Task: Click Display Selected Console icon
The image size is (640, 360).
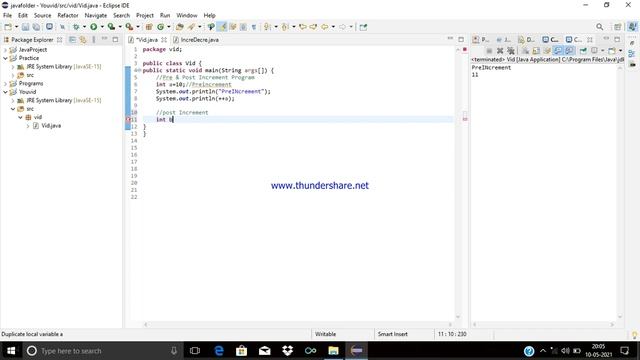Action: [x=594, y=51]
